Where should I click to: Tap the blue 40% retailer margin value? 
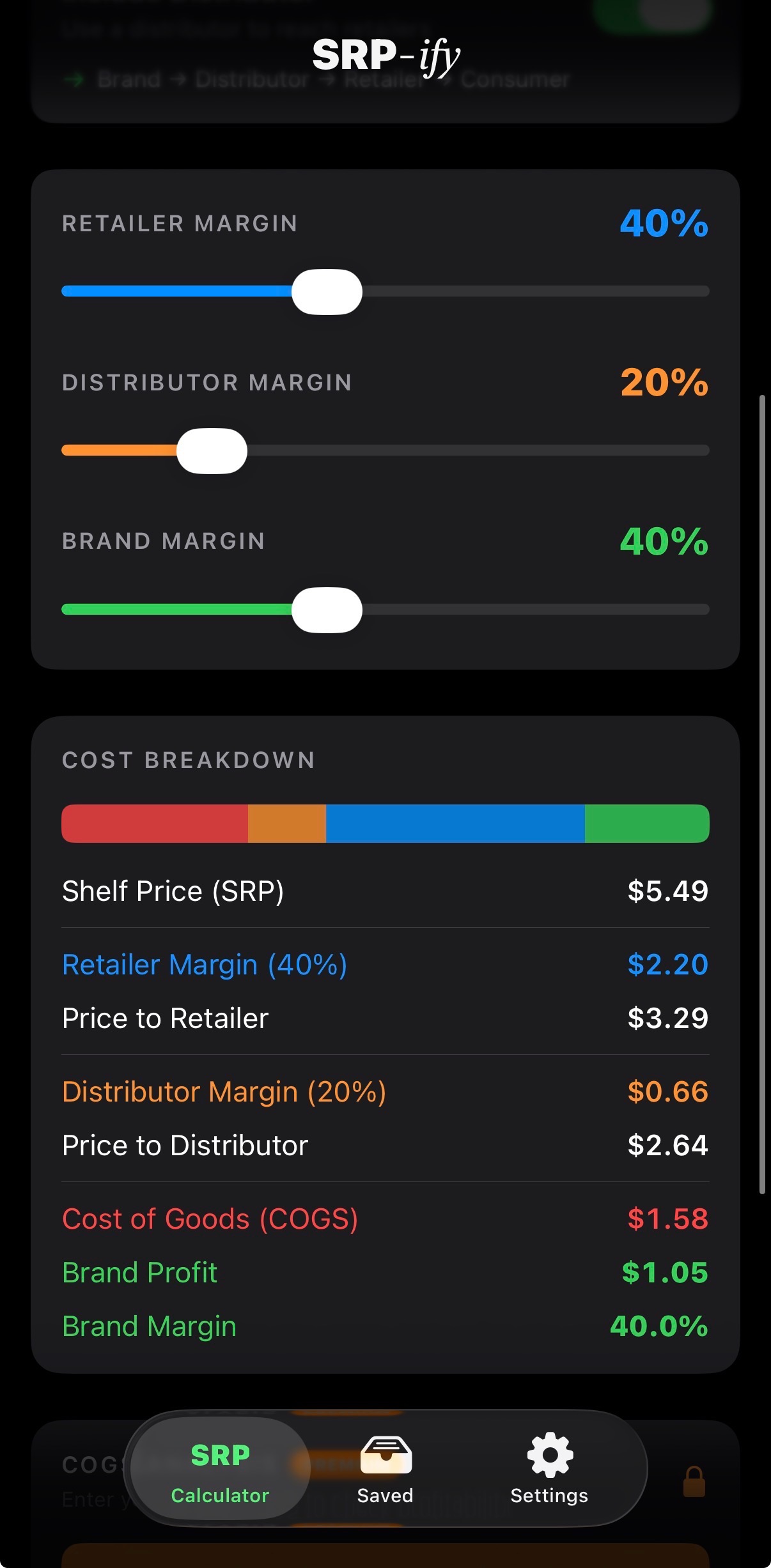(x=664, y=224)
